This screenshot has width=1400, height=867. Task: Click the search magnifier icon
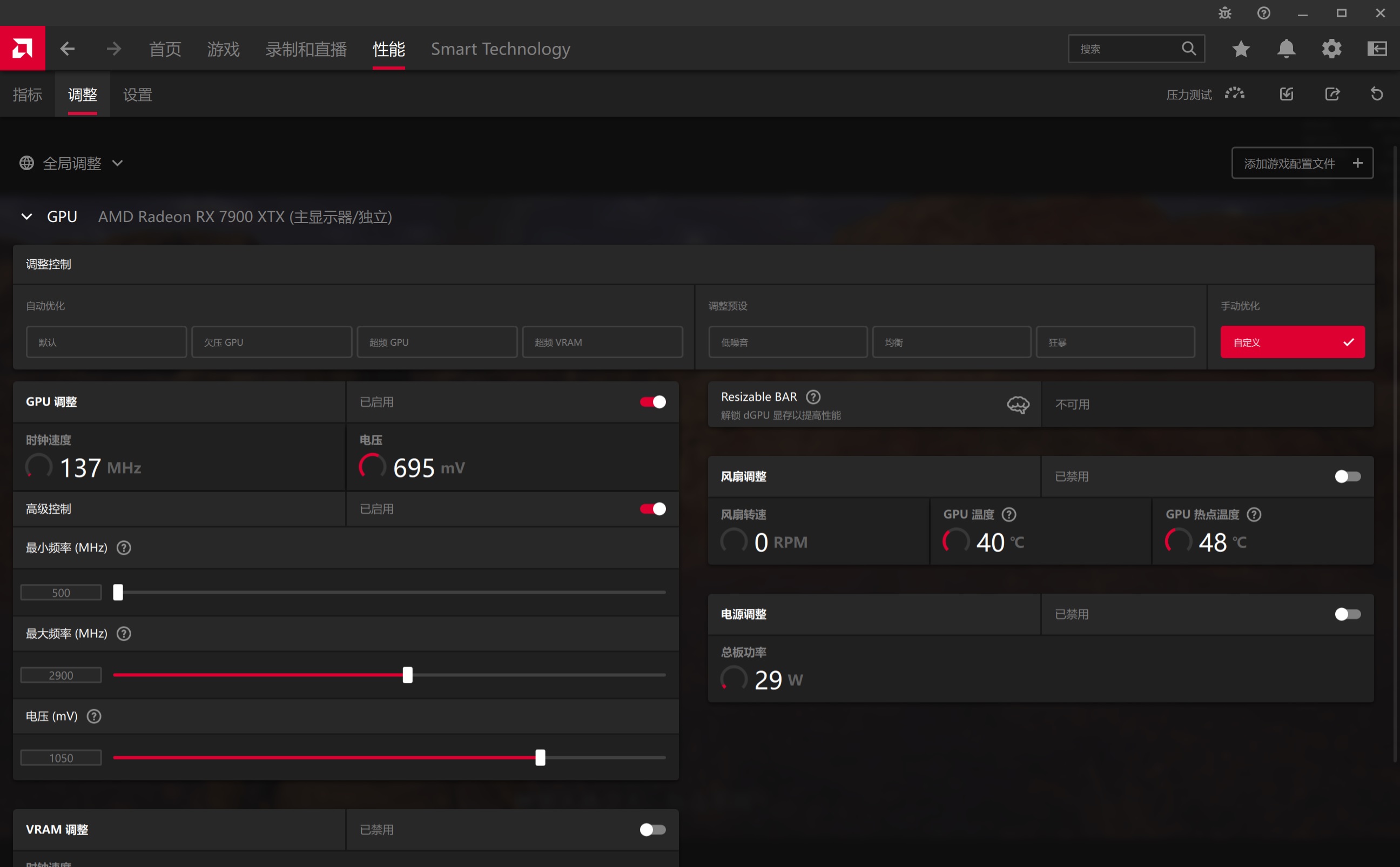click(1188, 49)
